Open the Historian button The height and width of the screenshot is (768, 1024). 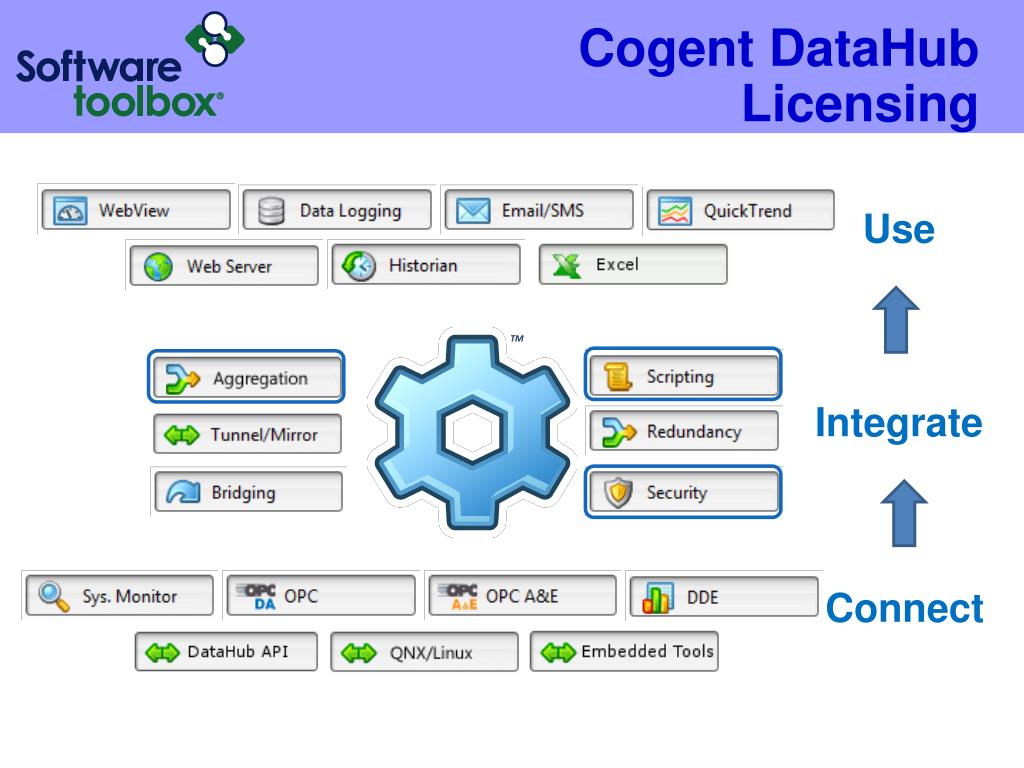(x=426, y=264)
